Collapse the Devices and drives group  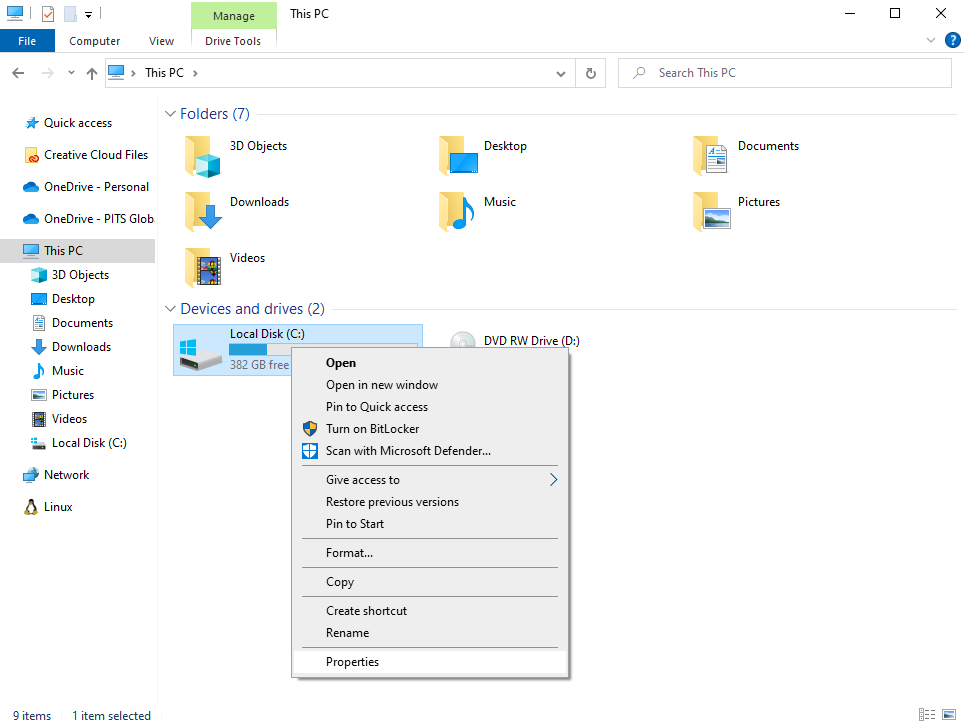(170, 309)
